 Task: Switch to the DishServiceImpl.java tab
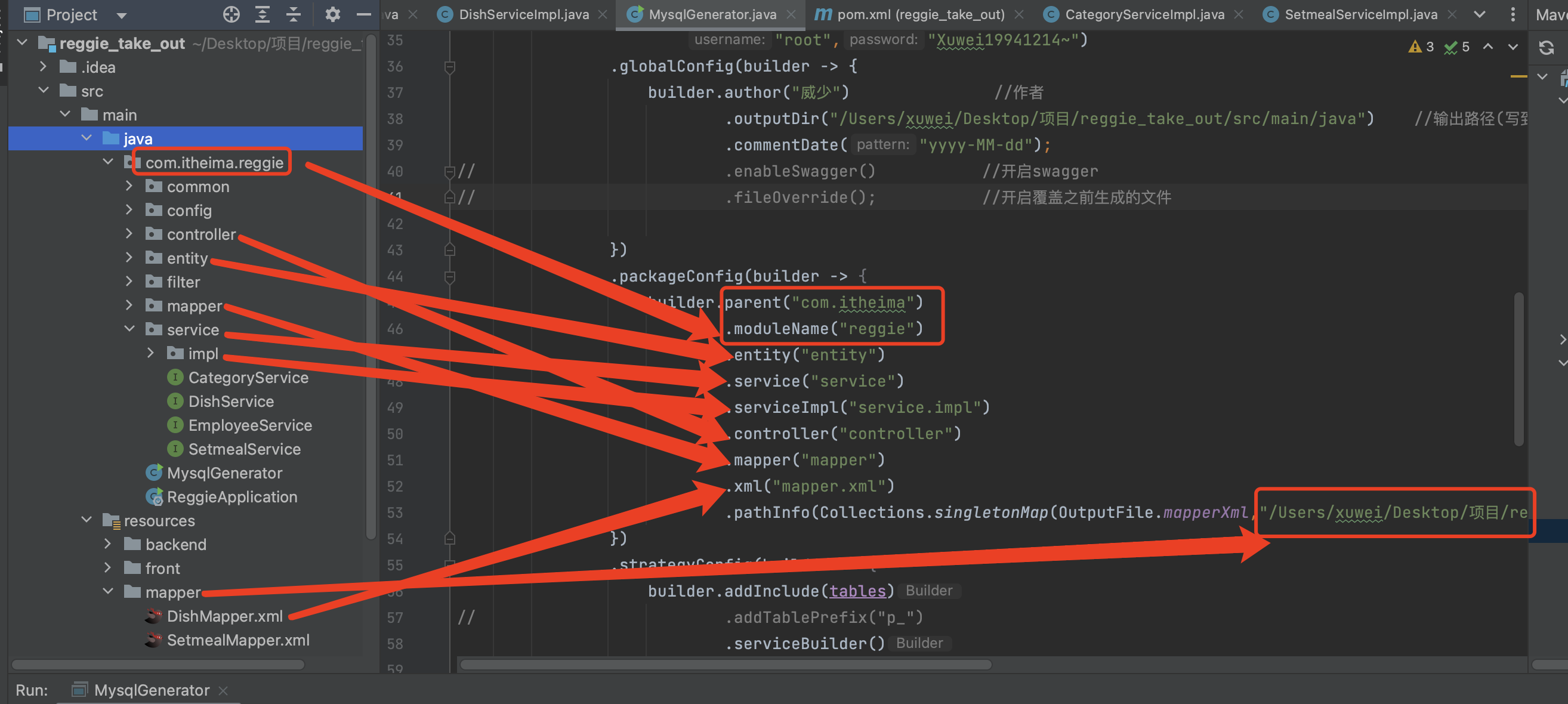pos(523,14)
